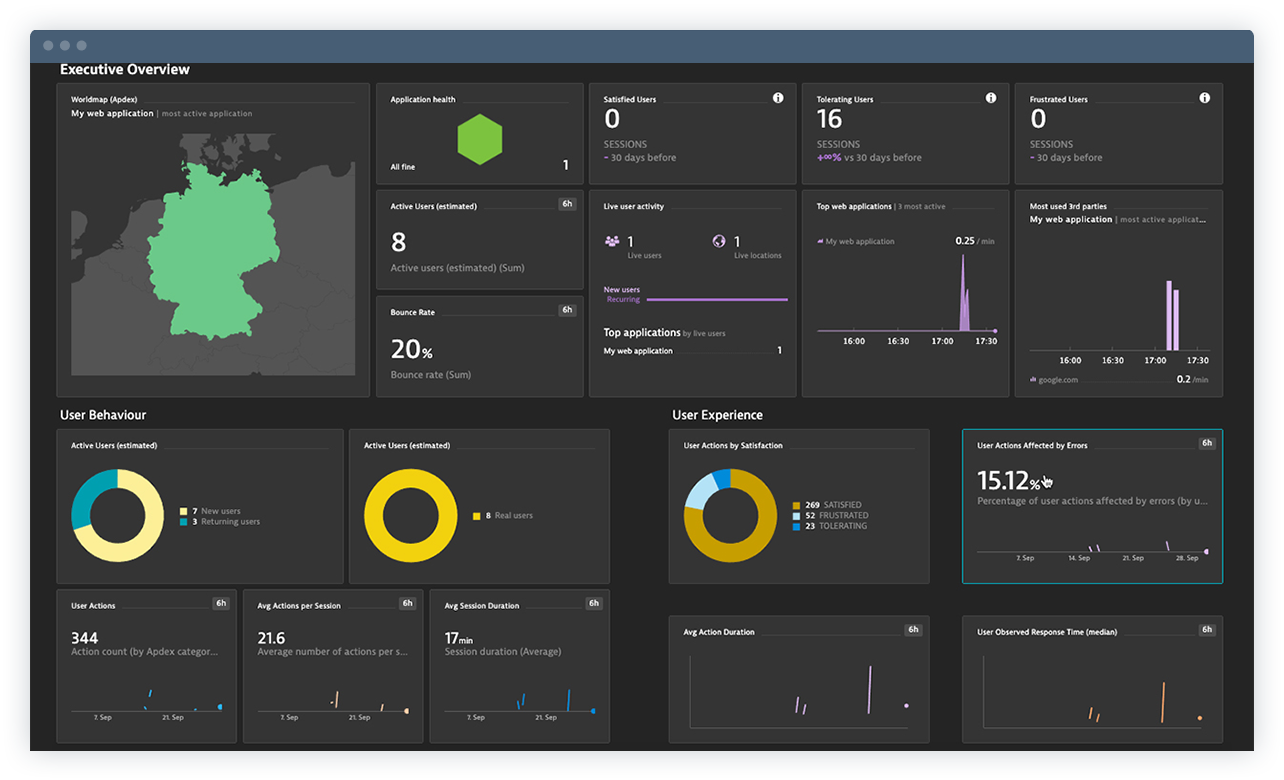
Task: Click the User Experience section header
Action: 716,414
